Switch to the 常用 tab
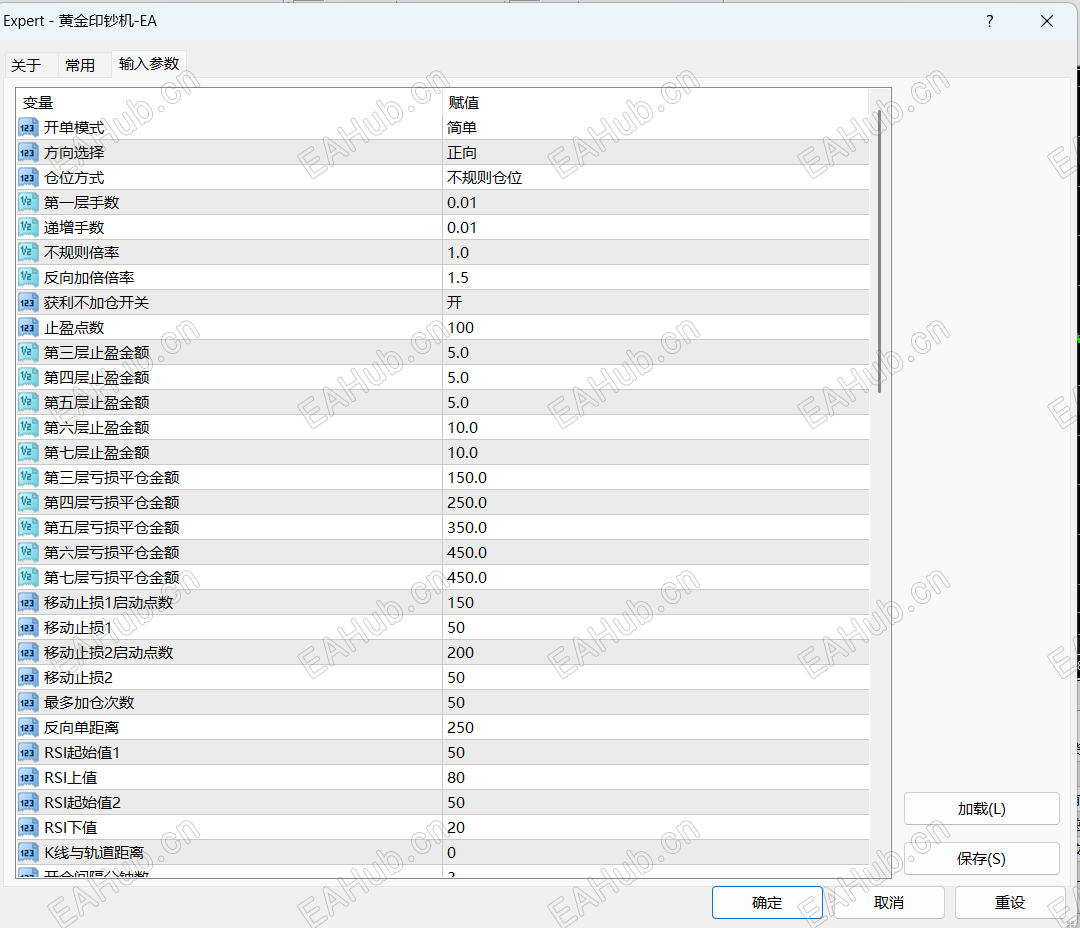Screen dimensions: 1080x928 (82, 64)
